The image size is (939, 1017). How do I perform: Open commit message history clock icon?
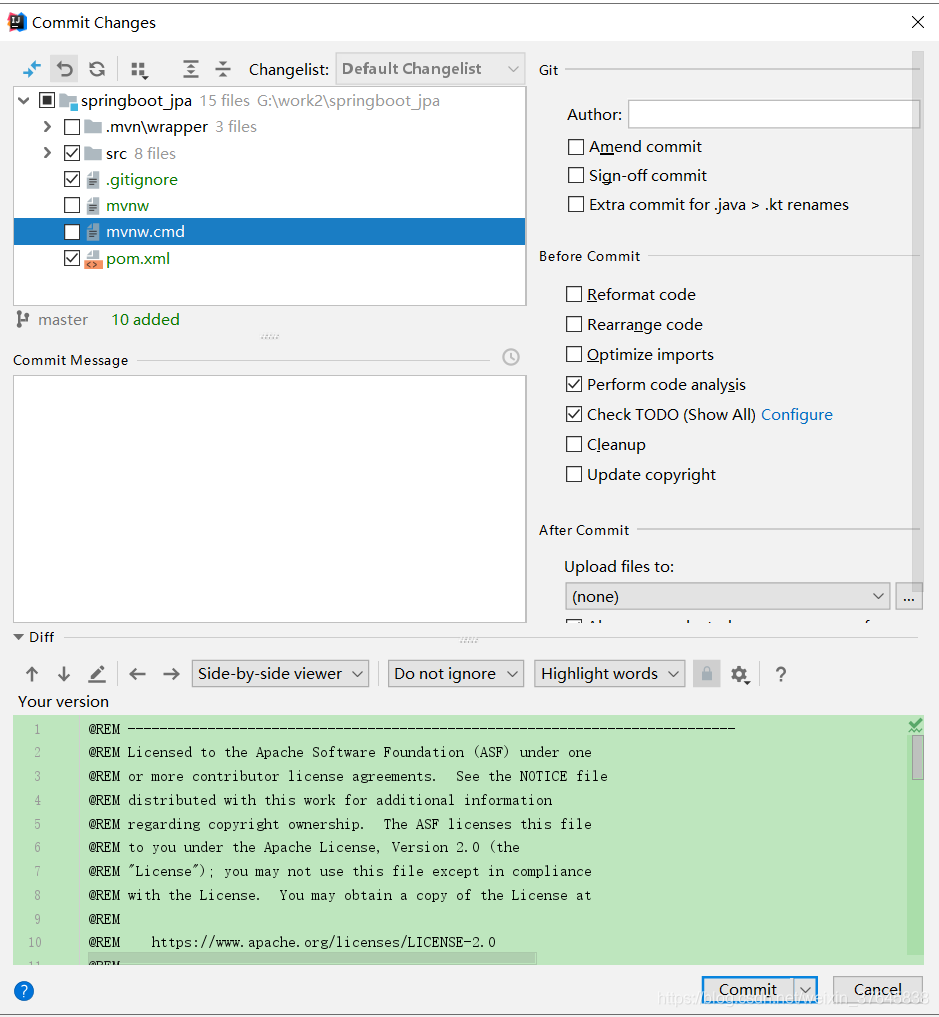coord(511,357)
